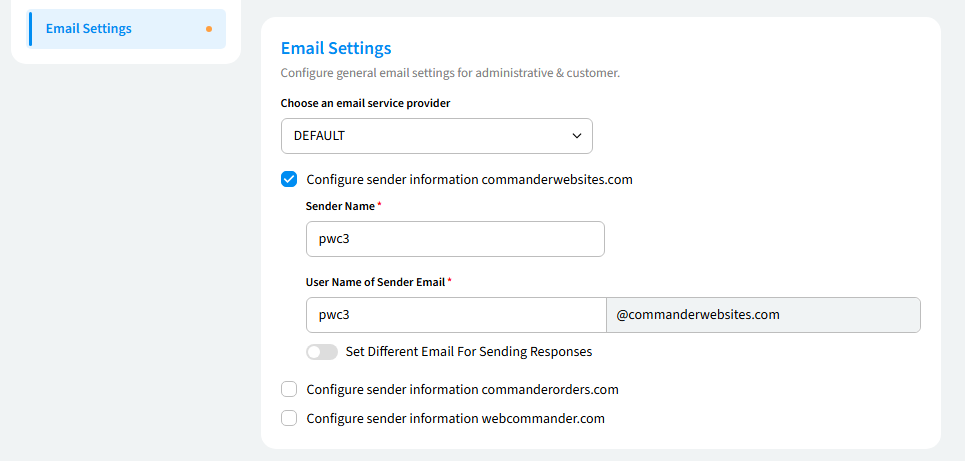Click the blue Email Settings panel heading

(x=336, y=48)
